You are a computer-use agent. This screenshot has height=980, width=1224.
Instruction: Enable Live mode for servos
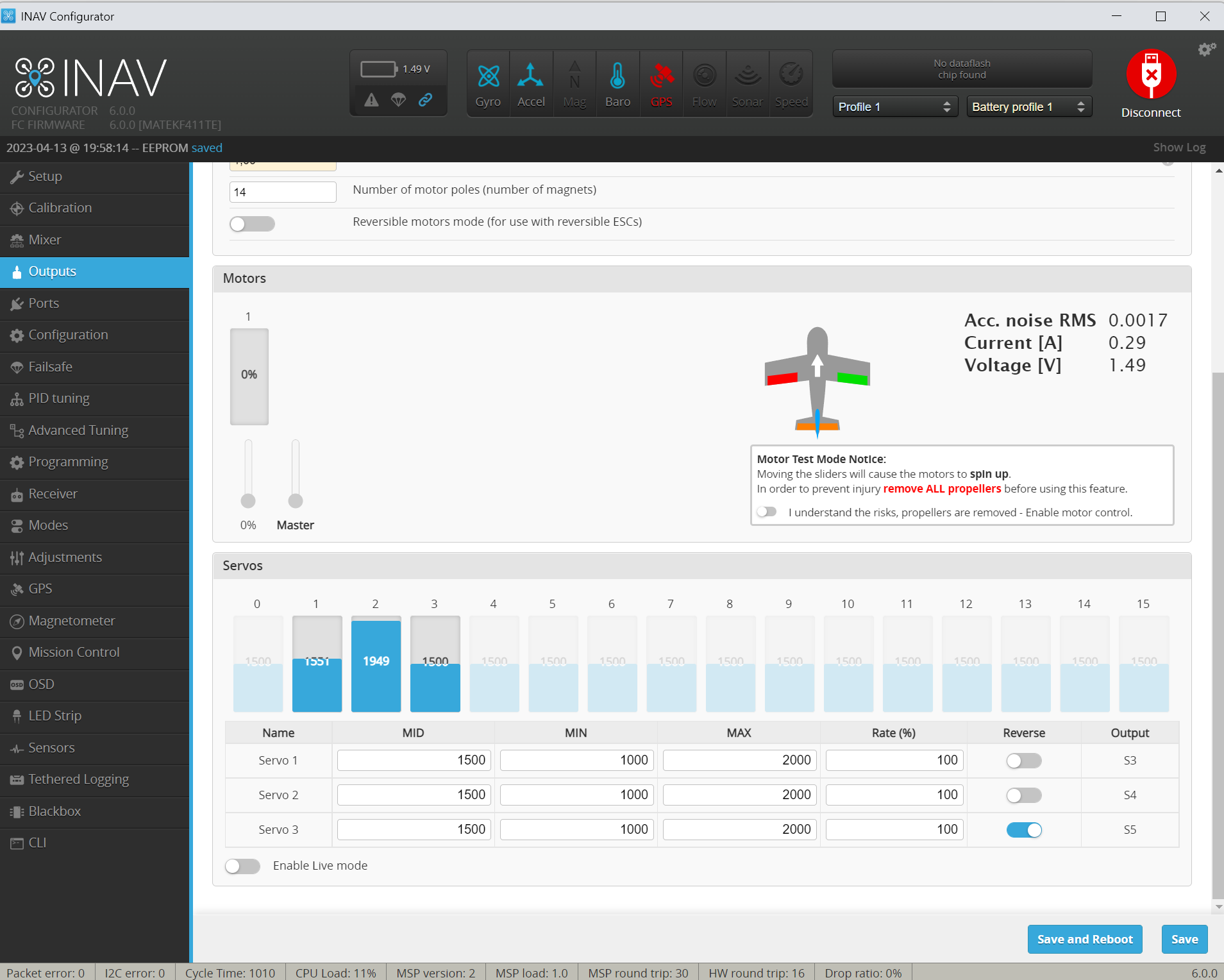[x=242, y=866]
